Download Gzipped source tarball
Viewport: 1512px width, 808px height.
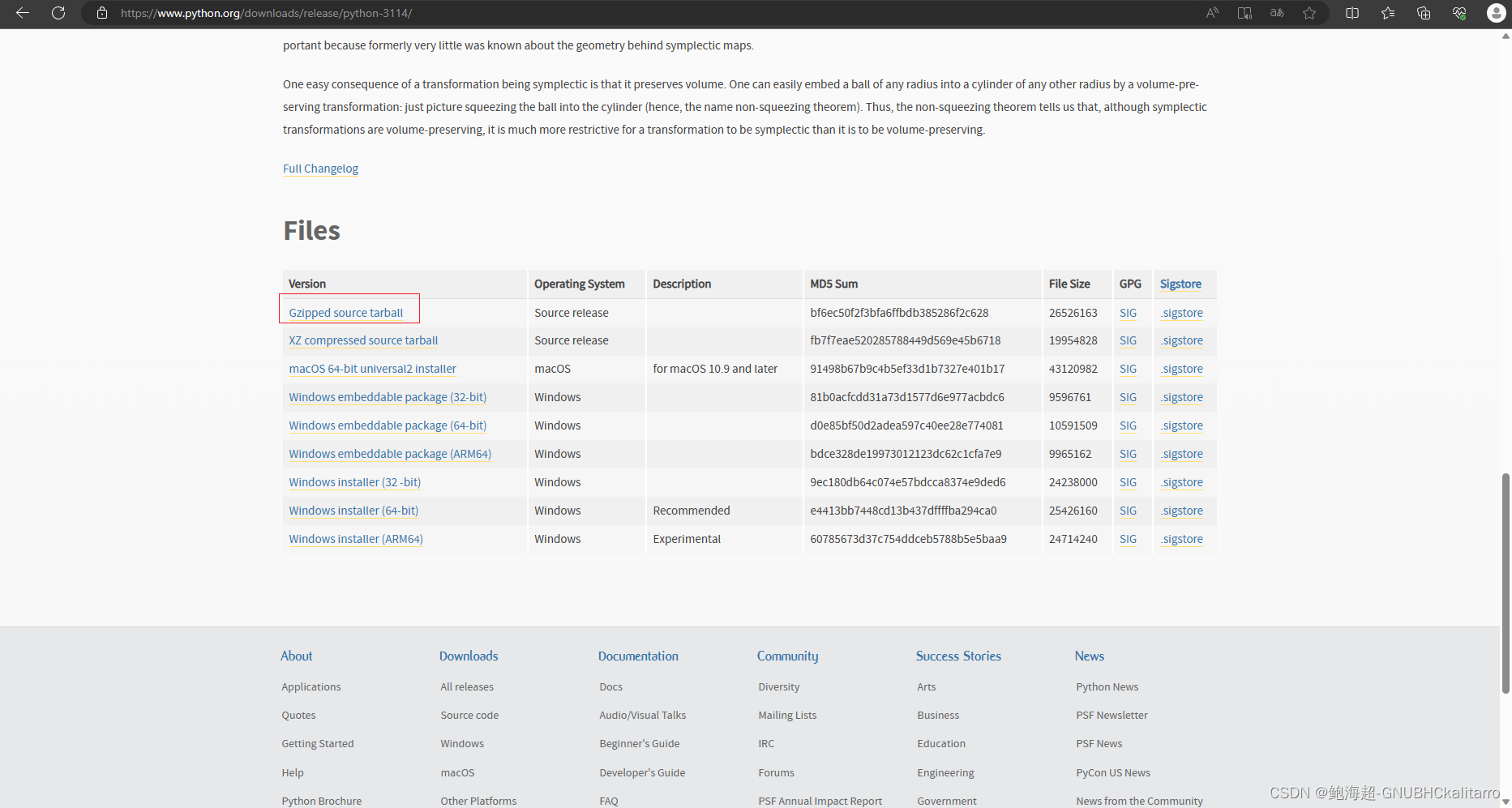345,313
